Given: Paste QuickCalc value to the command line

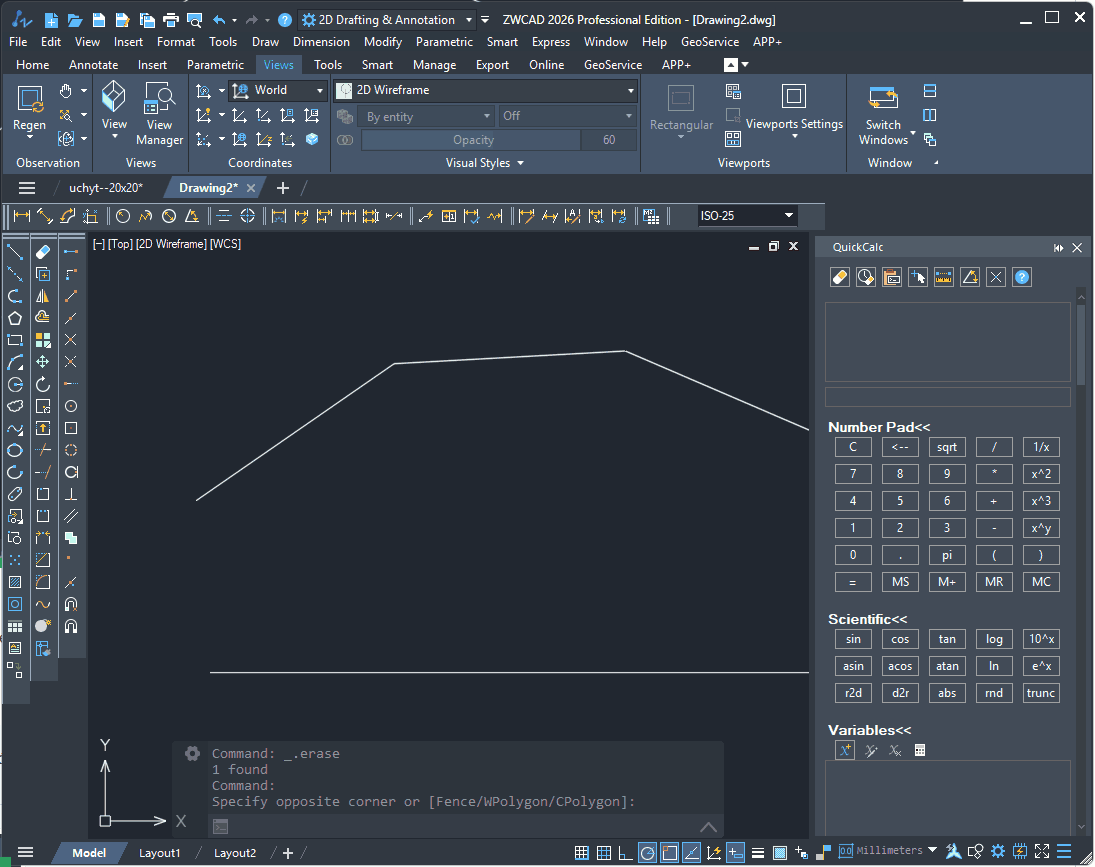Looking at the screenshot, I should pyautogui.click(x=892, y=277).
